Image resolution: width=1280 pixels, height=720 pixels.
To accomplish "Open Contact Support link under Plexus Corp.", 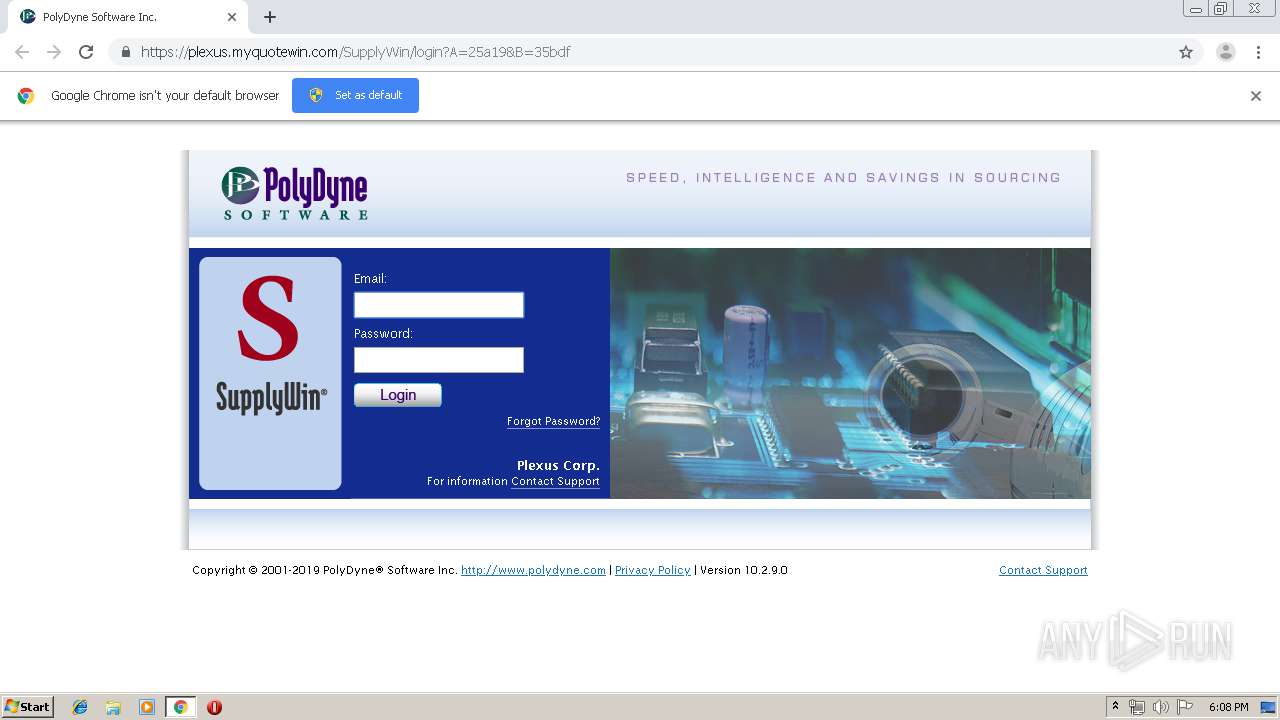I will (x=555, y=482).
